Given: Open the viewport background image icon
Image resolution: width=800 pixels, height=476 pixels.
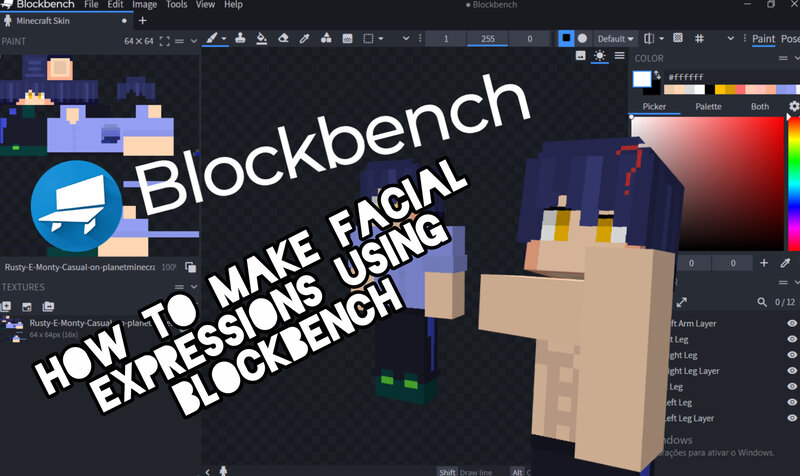Looking at the screenshot, I should point(580,56).
